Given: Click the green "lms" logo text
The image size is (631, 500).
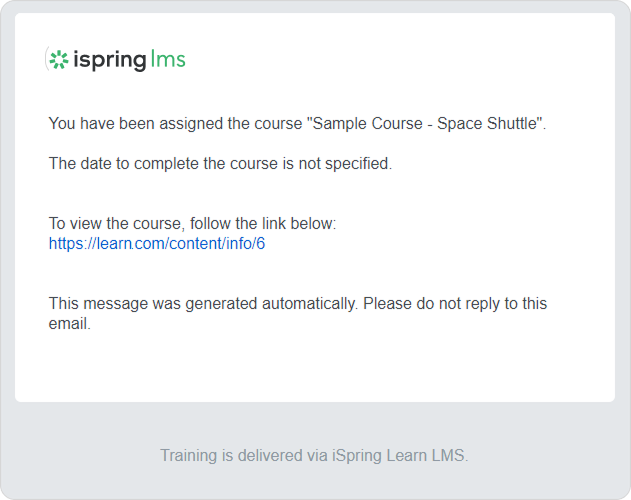Looking at the screenshot, I should coord(167,60).
